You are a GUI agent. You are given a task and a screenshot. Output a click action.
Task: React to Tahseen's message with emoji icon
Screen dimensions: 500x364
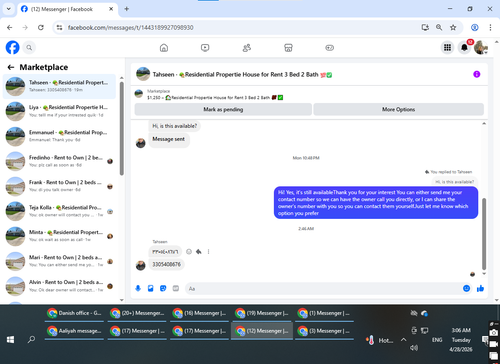tap(189, 252)
